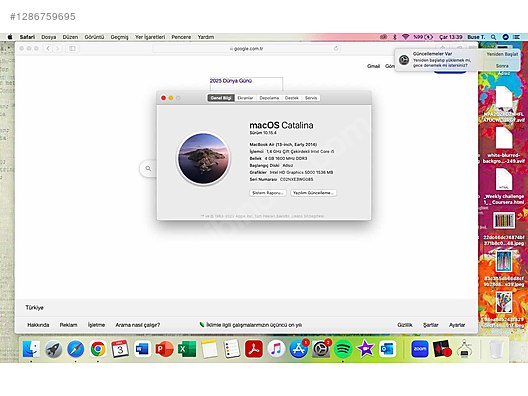Open System Preferences gear in Dock
This screenshot has height=396, width=528.
coord(321,349)
